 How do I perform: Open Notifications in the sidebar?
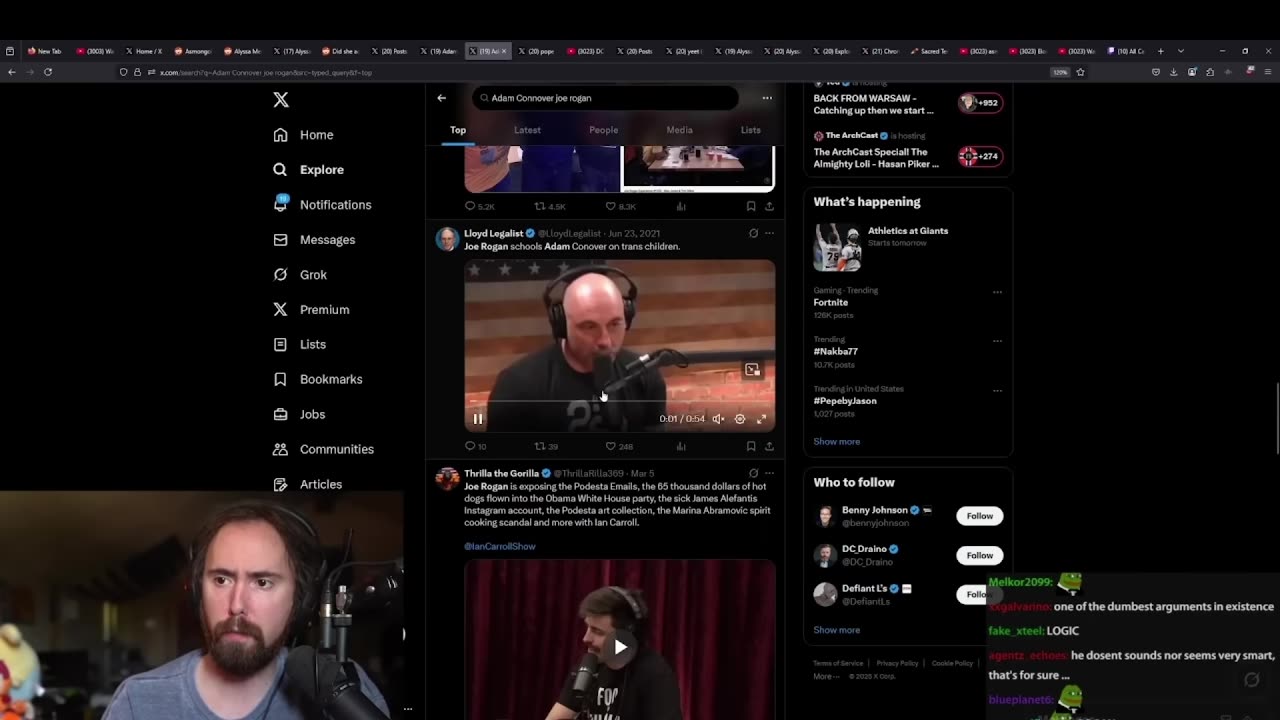point(322,205)
